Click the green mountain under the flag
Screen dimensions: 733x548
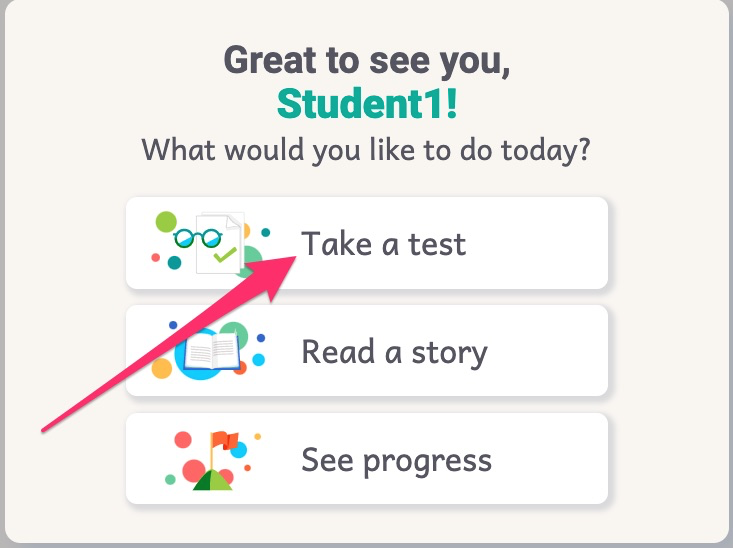(x=213, y=480)
